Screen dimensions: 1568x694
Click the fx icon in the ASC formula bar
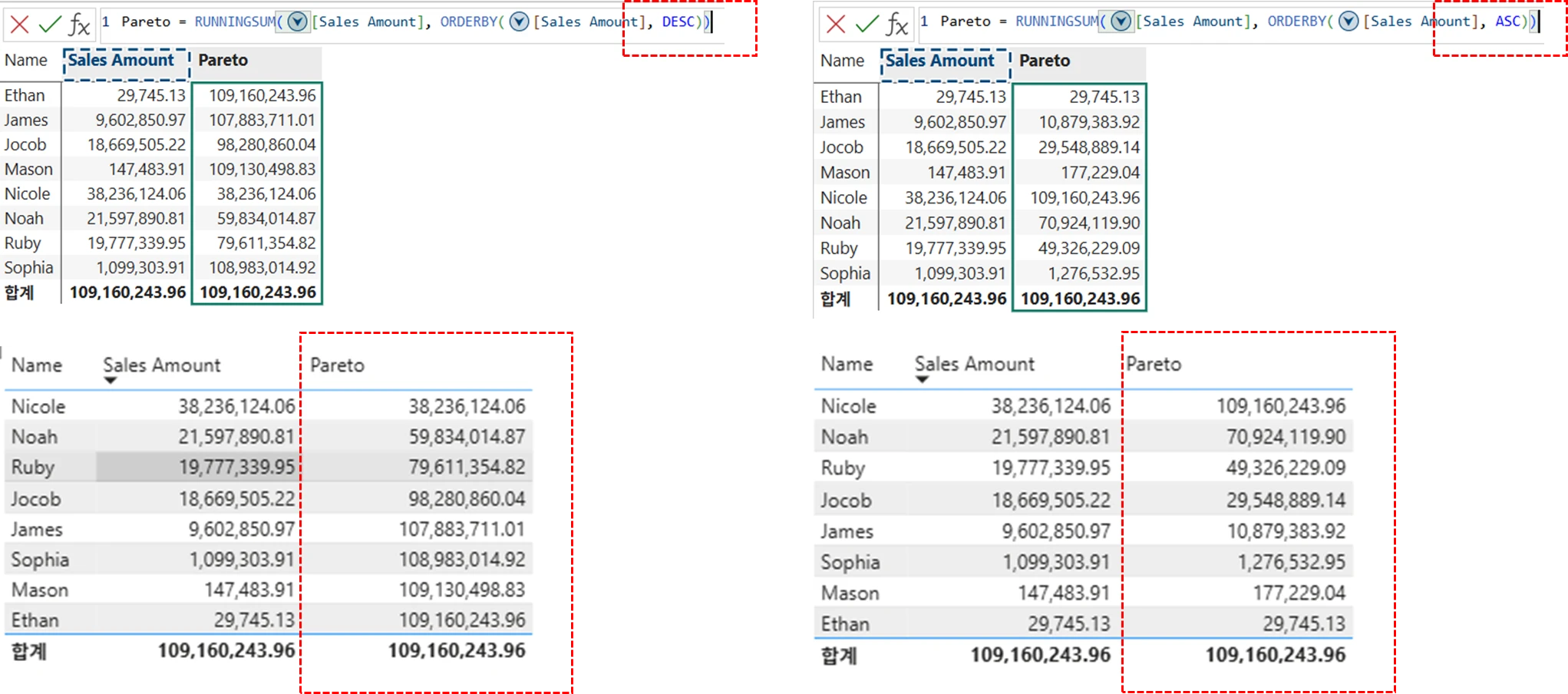point(896,25)
